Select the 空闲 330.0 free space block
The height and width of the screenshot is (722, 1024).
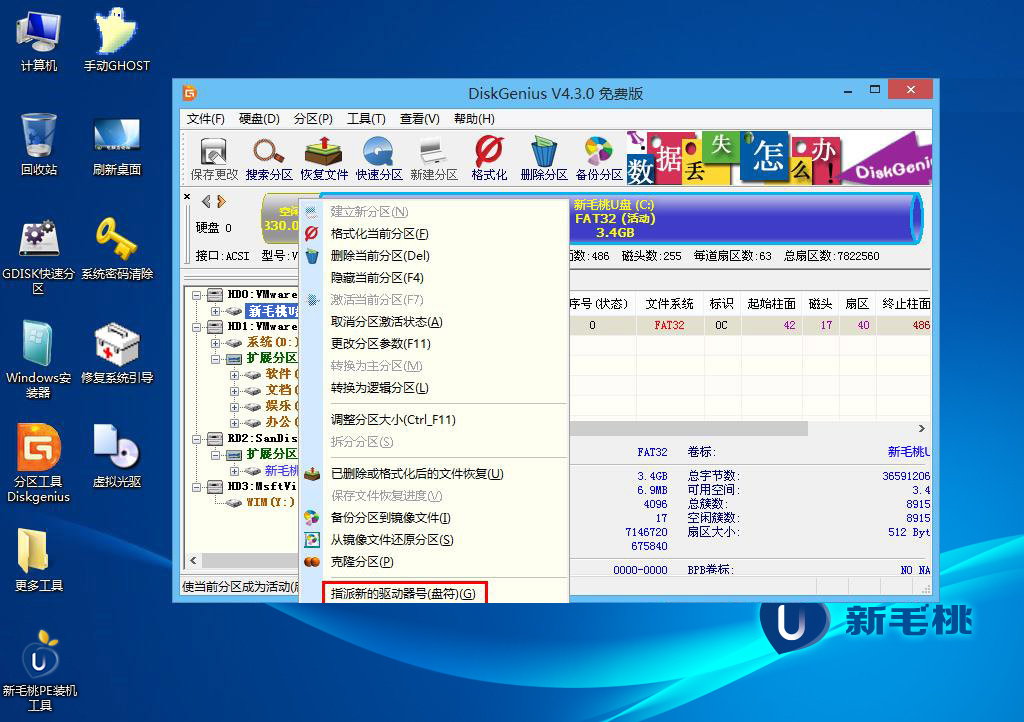point(281,219)
